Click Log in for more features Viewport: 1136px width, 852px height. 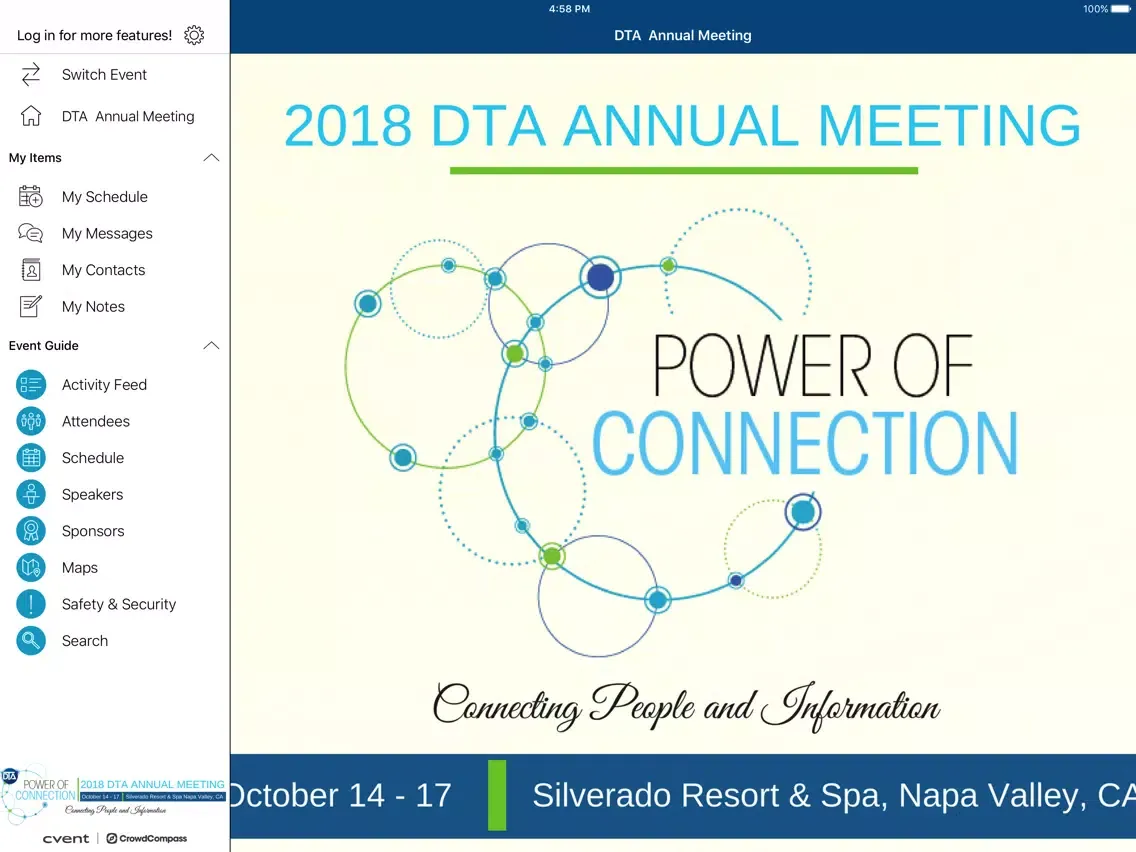point(94,35)
